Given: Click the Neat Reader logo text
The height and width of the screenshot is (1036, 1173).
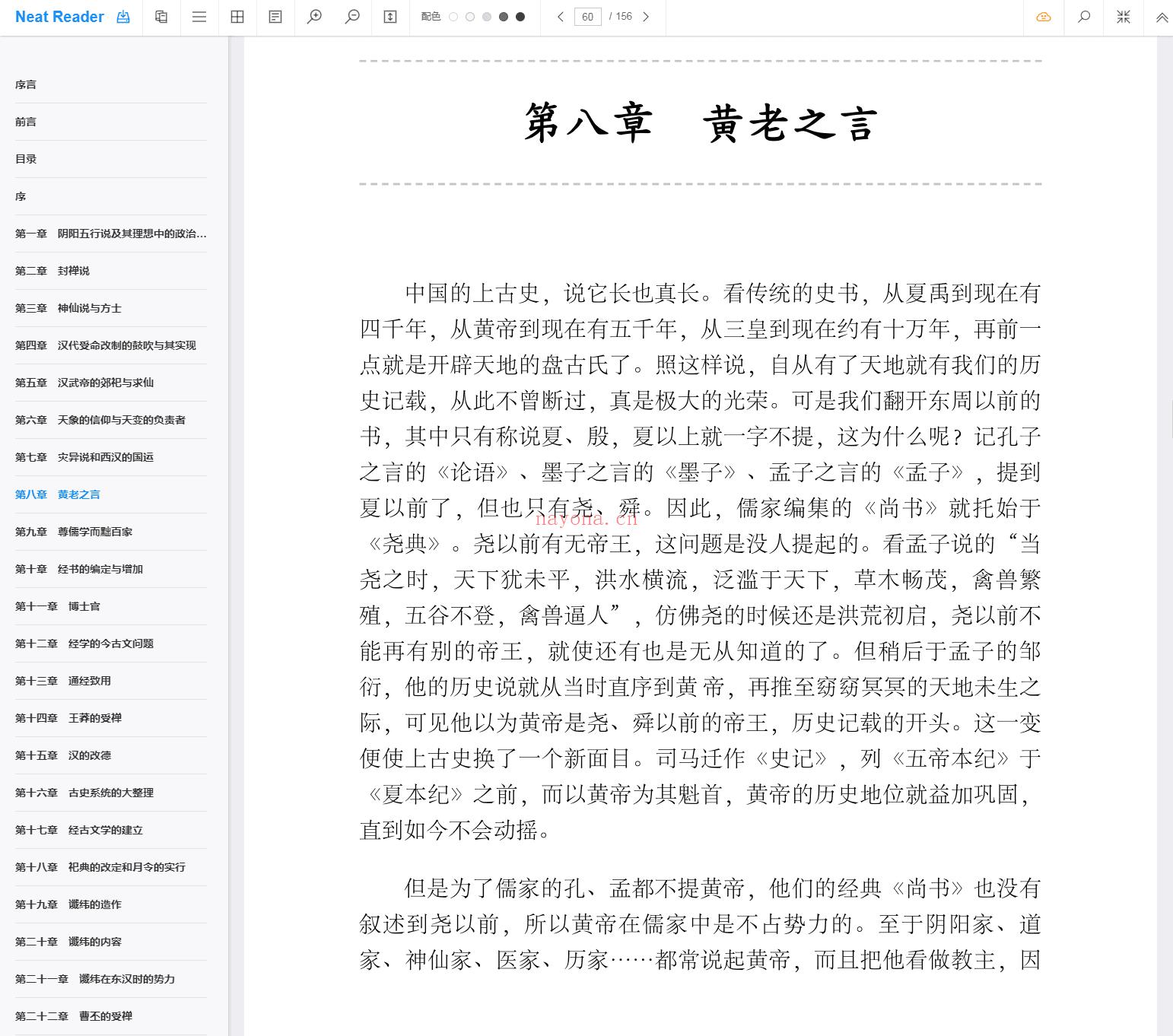Looking at the screenshot, I should click(x=59, y=17).
